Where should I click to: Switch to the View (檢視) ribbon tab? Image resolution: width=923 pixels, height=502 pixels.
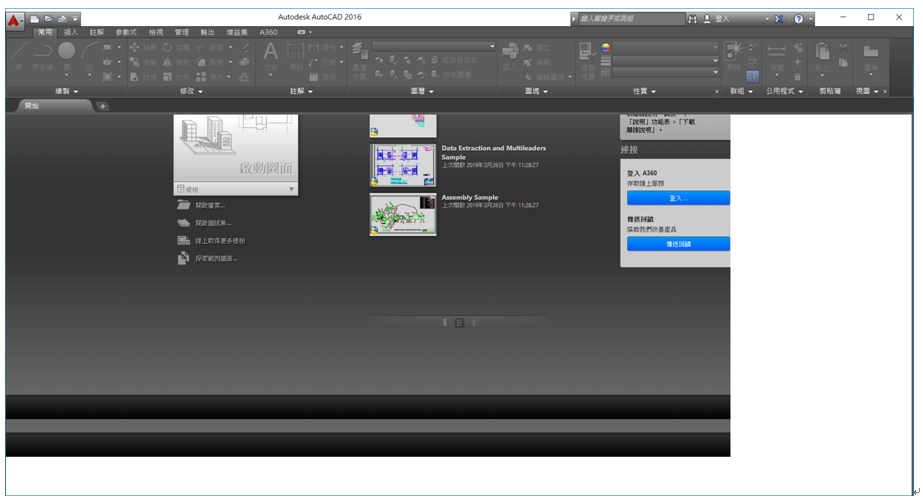155,32
